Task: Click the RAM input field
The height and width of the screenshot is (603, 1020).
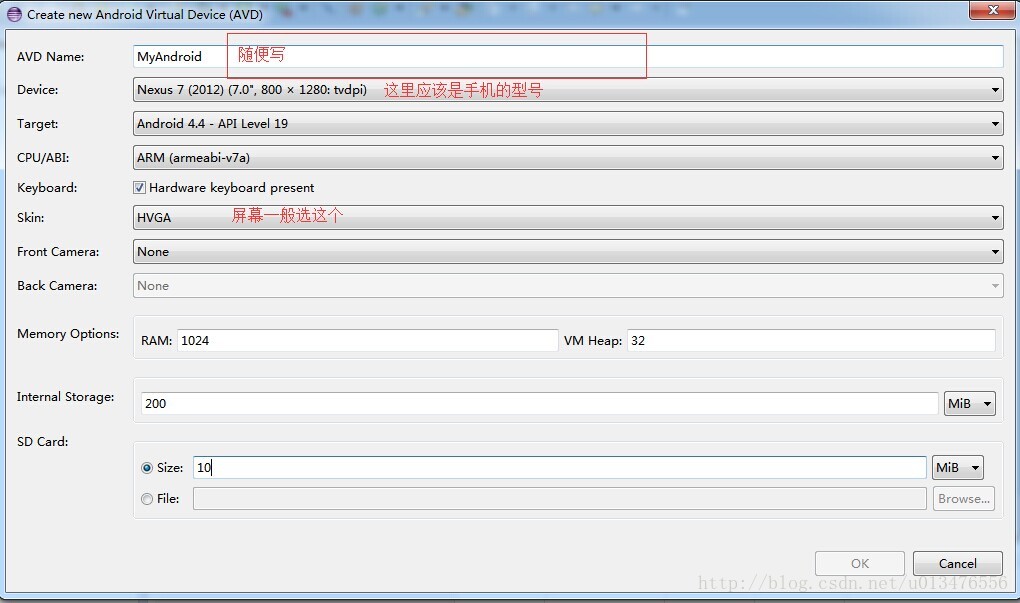Action: coord(368,340)
